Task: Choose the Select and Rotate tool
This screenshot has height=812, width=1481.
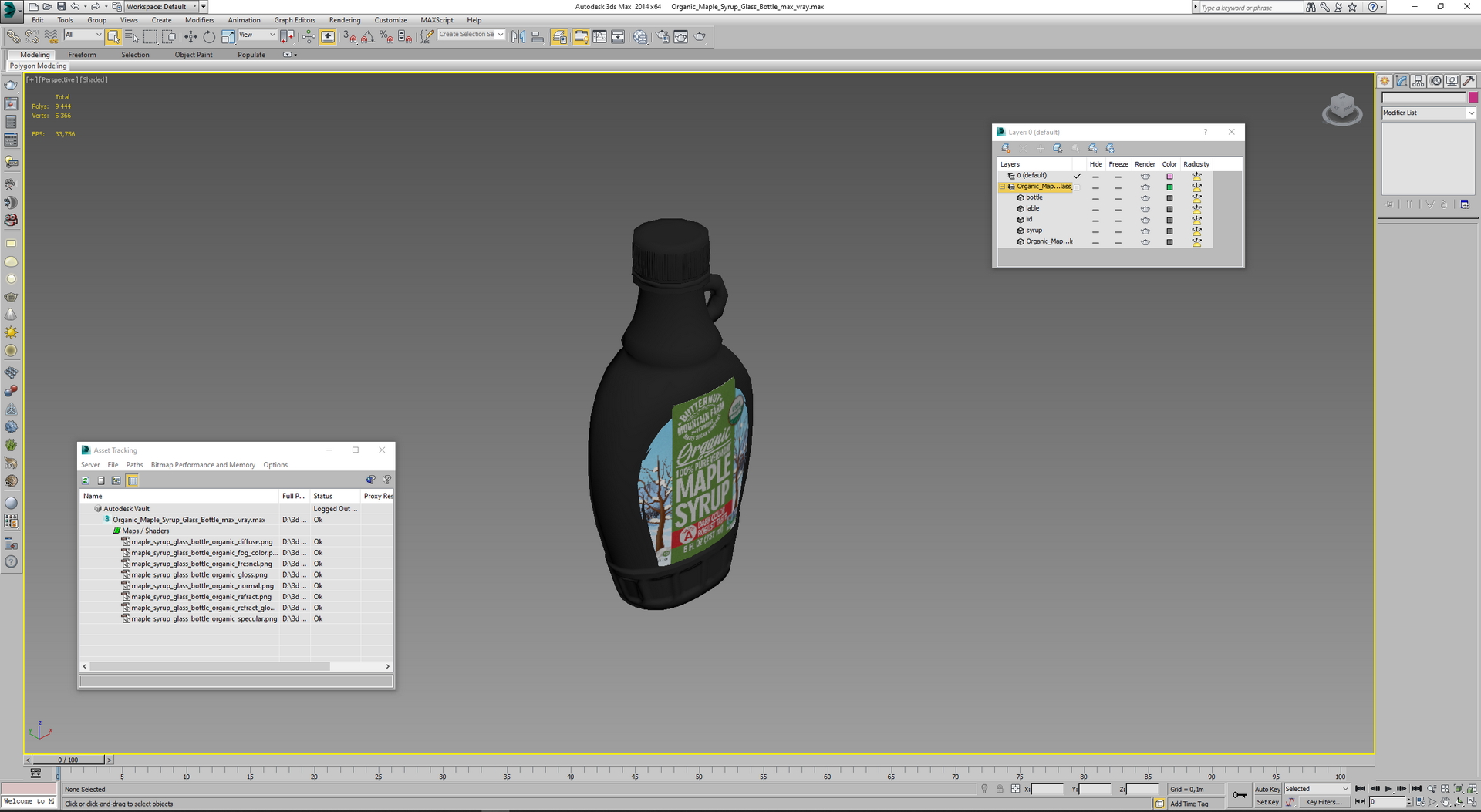Action: pyautogui.click(x=209, y=36)
